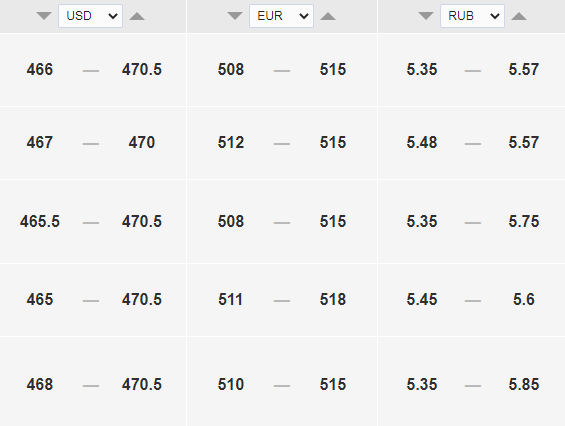Click the USD sell rate 470 in second row
Viewport: 565px width, 426px height.
pyautogui.click(x=142, y=142)
